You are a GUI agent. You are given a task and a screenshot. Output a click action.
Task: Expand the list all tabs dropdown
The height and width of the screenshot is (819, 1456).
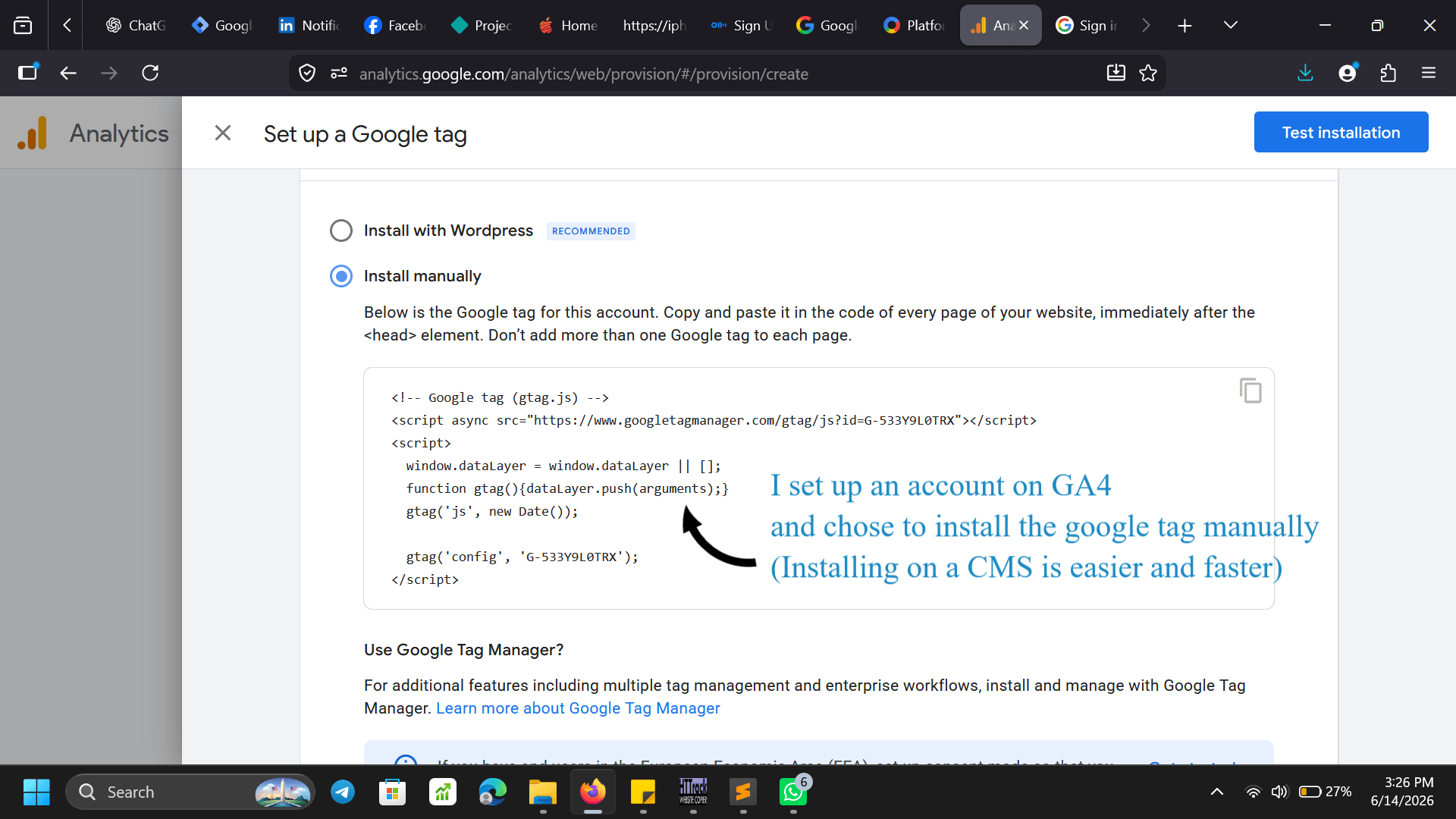[1231, 25]
